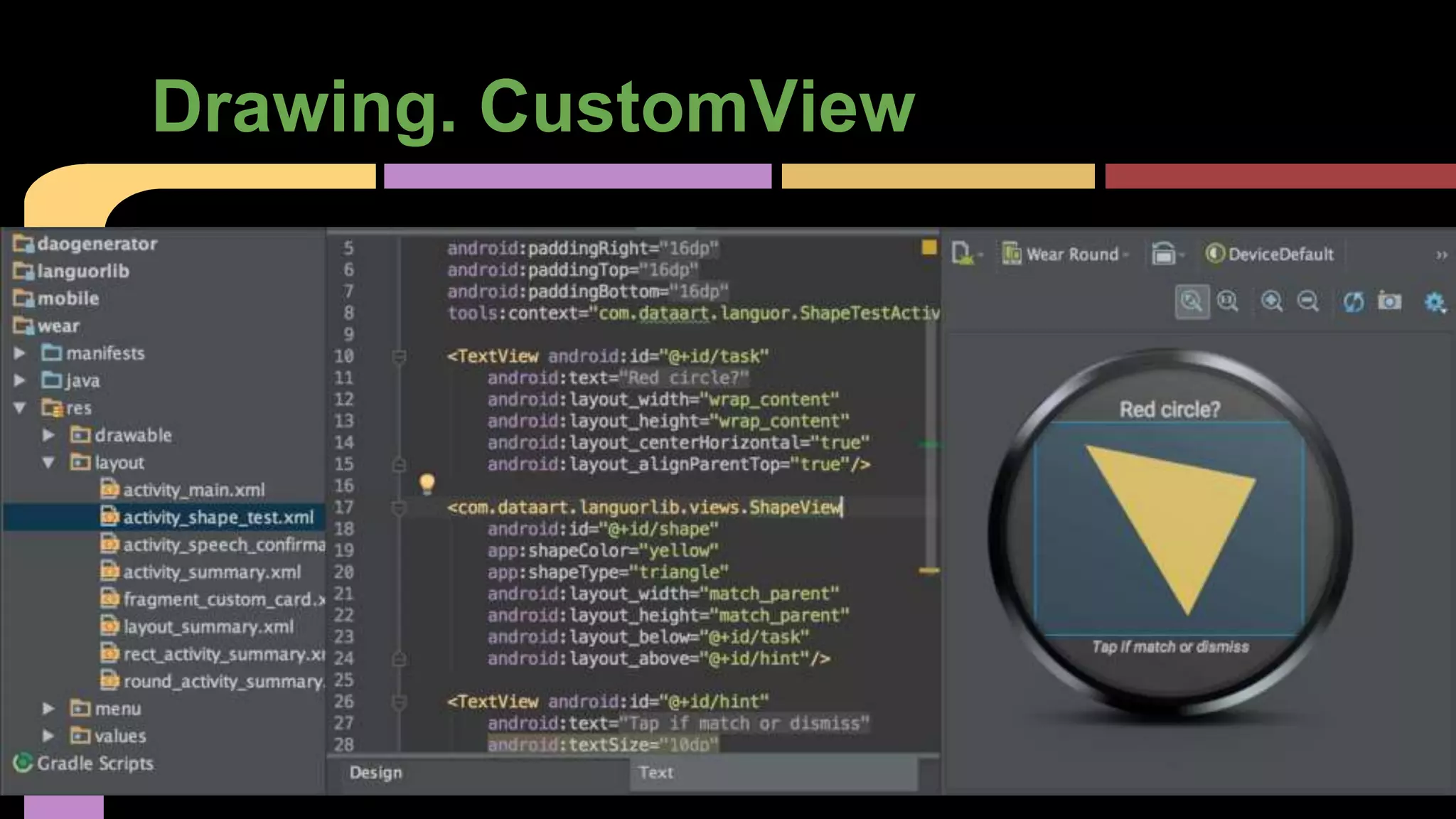Refresh the layout preview
Image resolution: width=1456 pixels, height=819 pixels.
pos(1353,302)
